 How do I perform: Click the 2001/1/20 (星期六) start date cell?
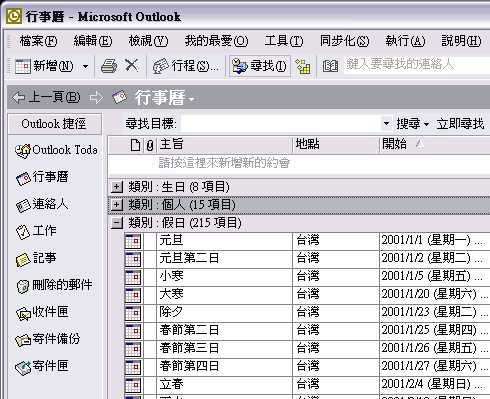tap(435, 294)
